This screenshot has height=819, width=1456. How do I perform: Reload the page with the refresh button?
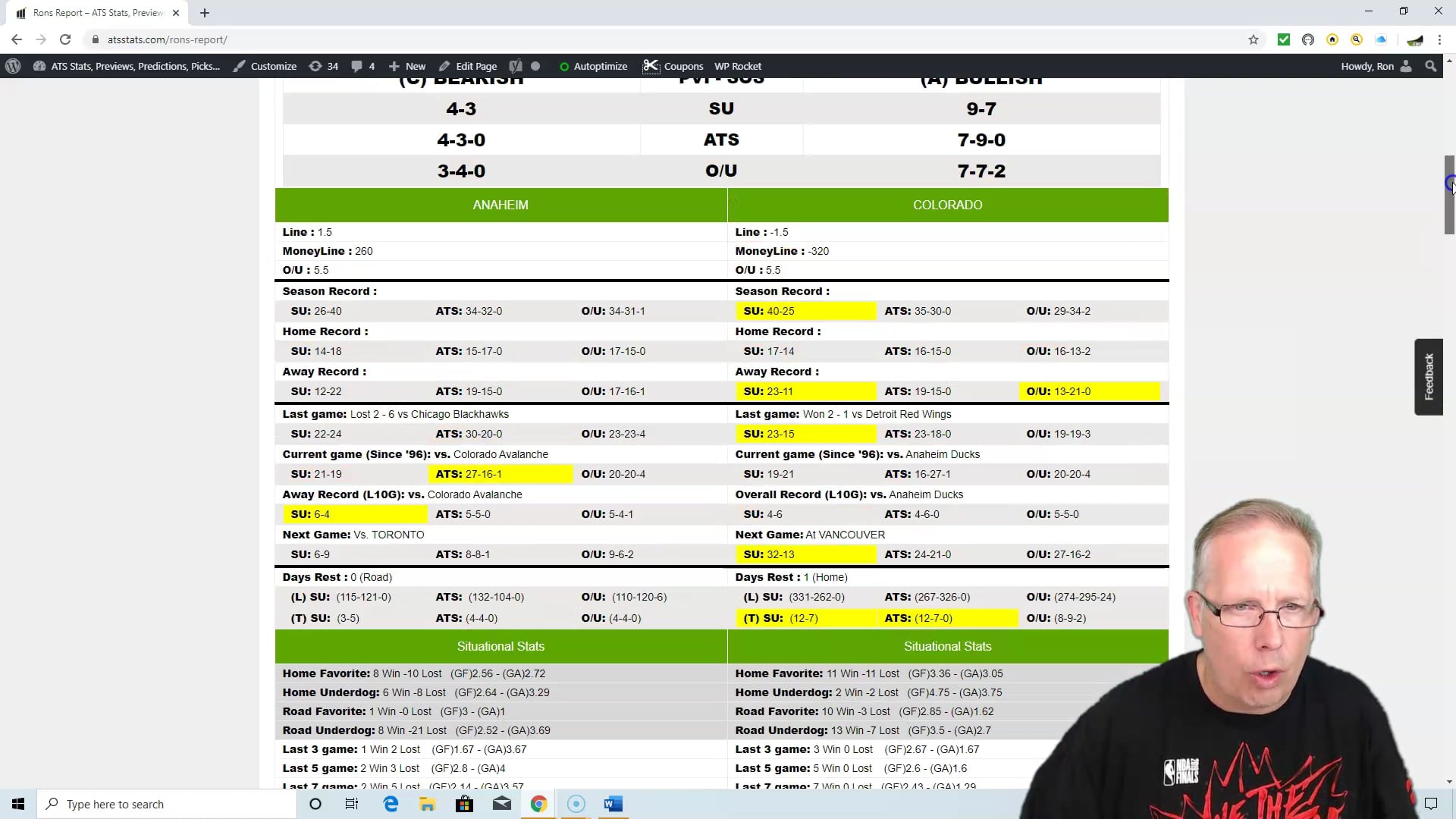tap(65, 39)
